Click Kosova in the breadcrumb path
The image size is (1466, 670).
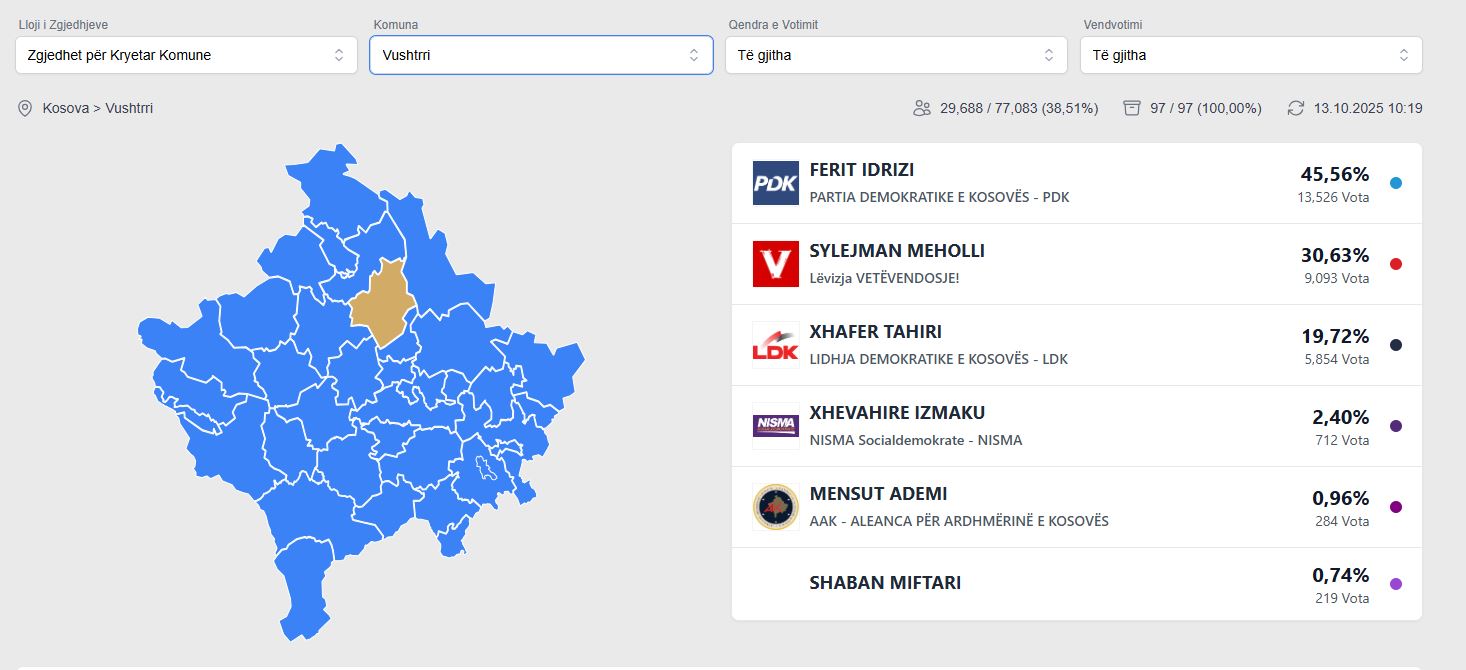pyautogui.click(x=65, y=108)
